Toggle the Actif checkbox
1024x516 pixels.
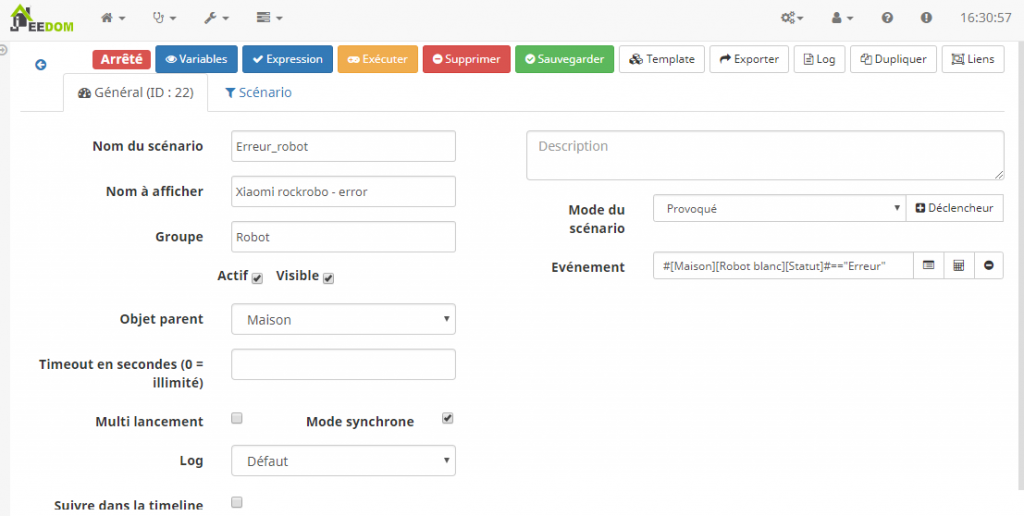click(257, 278)
